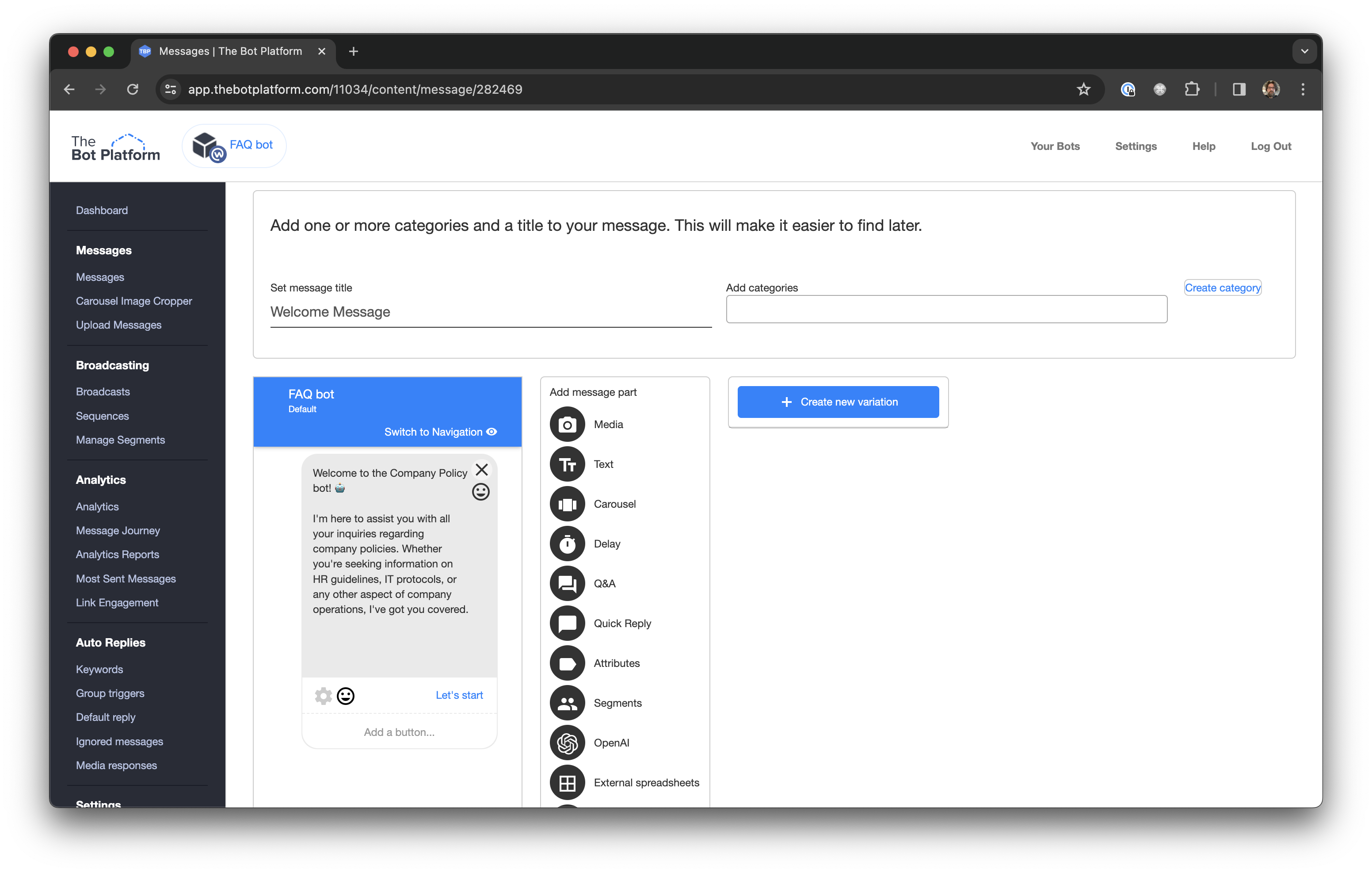The width and height of the screenshot is (1372, 873).
Task: Open Chrome three-dot menu
Action: coord(1303,89)
